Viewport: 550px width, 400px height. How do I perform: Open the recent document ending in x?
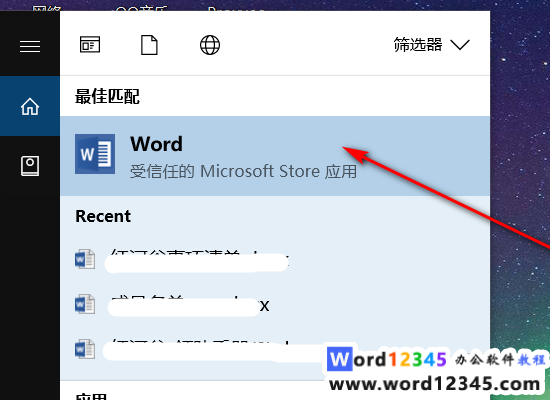(x=275, y=305)
